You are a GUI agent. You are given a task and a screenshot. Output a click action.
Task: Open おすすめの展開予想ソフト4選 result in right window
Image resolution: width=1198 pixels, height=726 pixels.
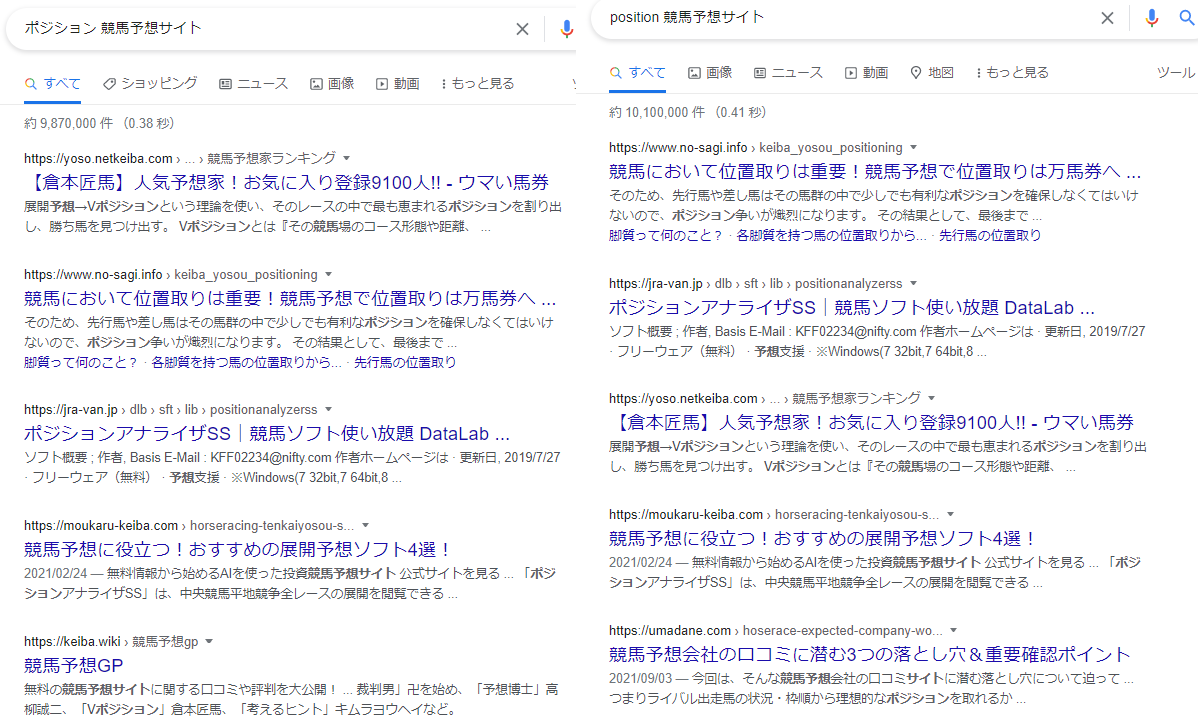click(824, 539)
